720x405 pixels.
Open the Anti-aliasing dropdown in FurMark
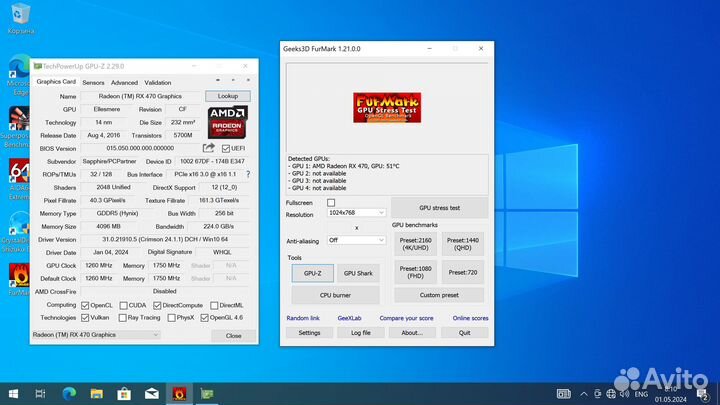click(x=356, y=240)
